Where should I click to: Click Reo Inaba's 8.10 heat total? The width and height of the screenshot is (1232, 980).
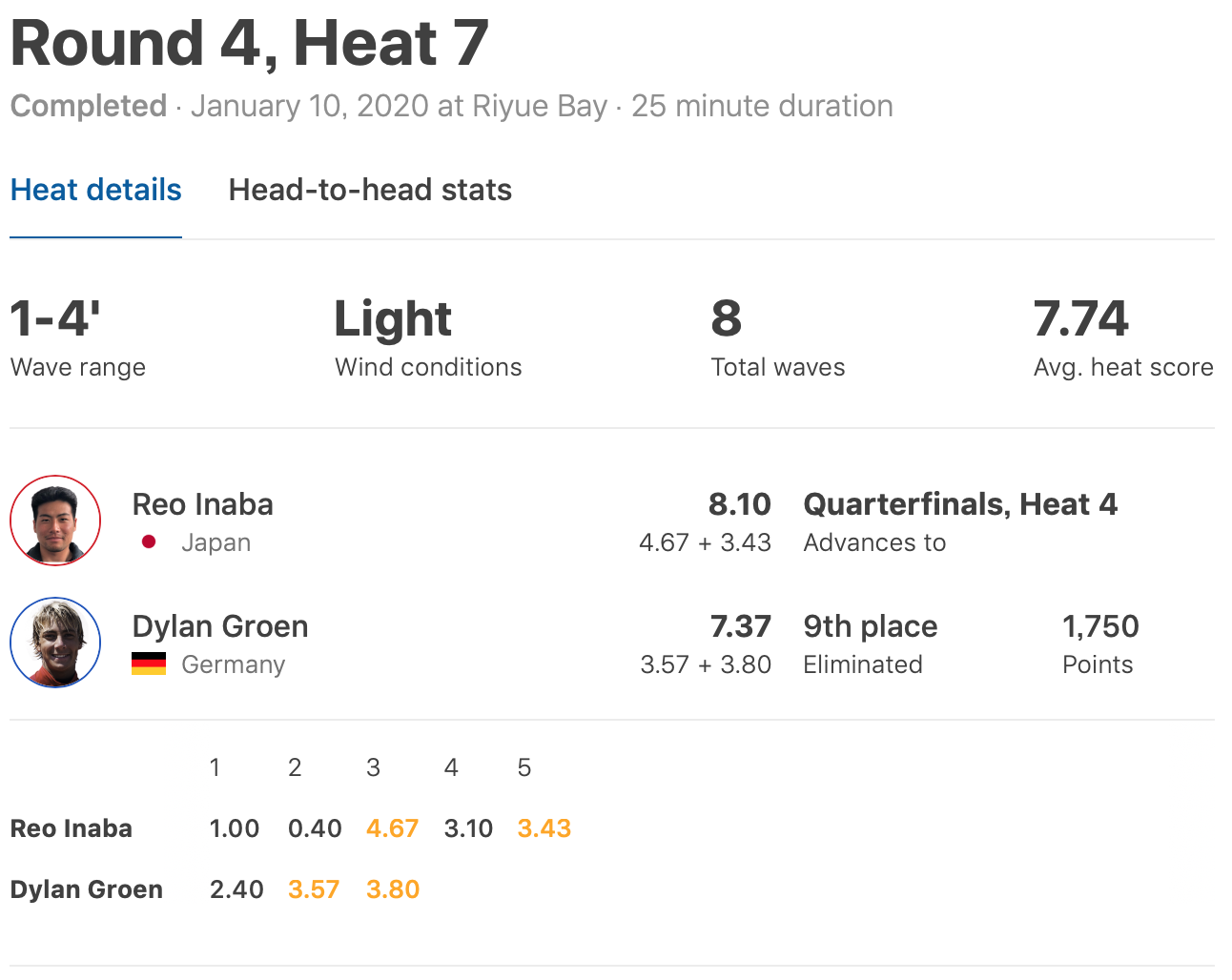coord(739,504)
